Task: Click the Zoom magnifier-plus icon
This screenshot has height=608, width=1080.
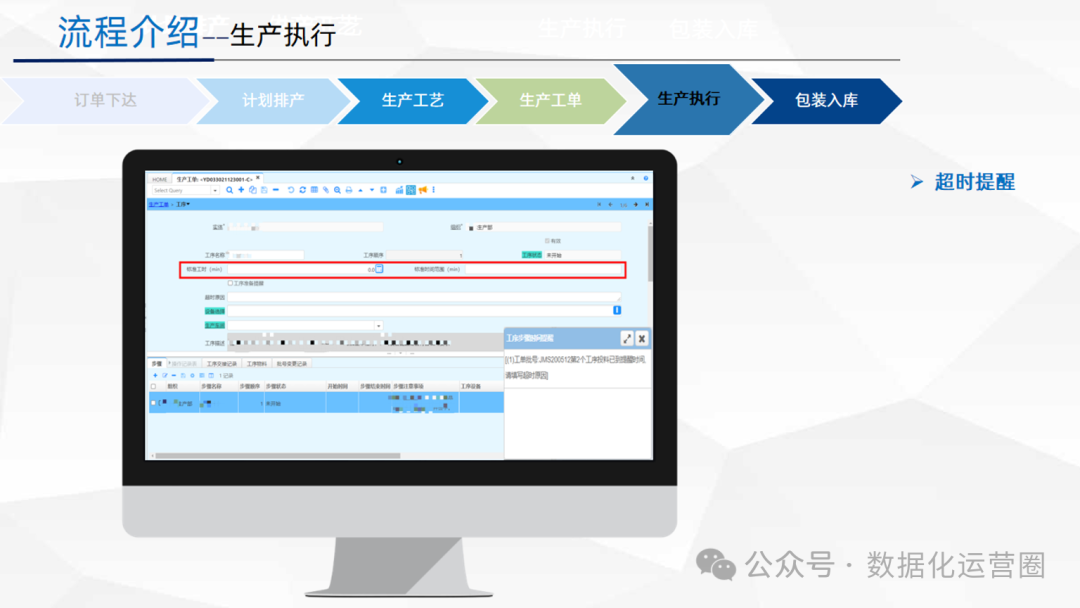Action: point(338,190)
